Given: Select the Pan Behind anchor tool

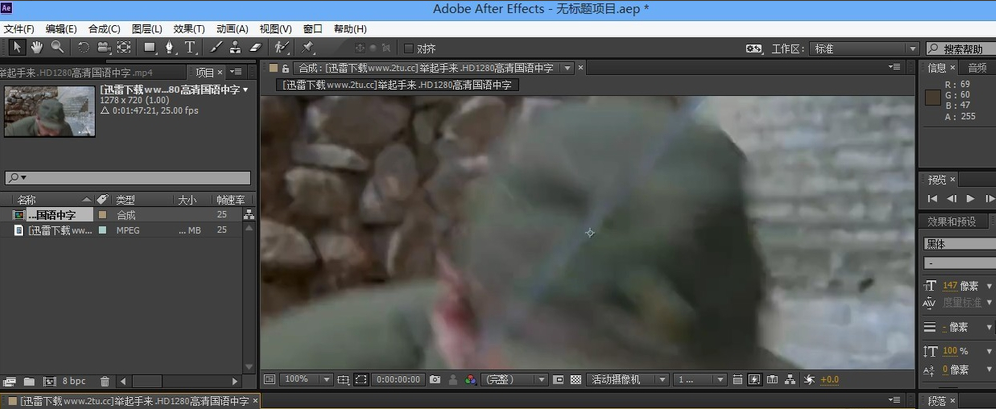Looking at the screenshot, I should coord(124,47).
